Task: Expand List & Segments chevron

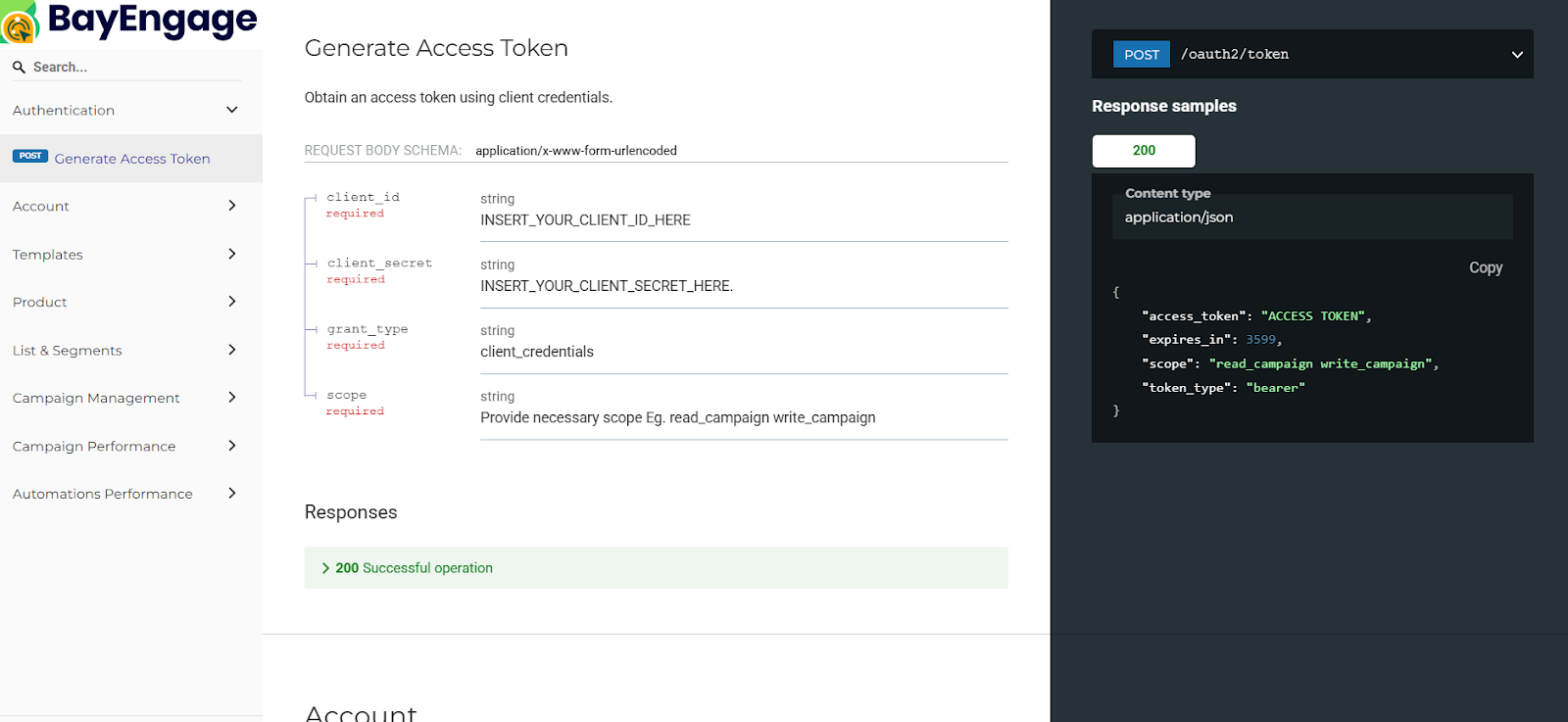Action: click(232, 350)
